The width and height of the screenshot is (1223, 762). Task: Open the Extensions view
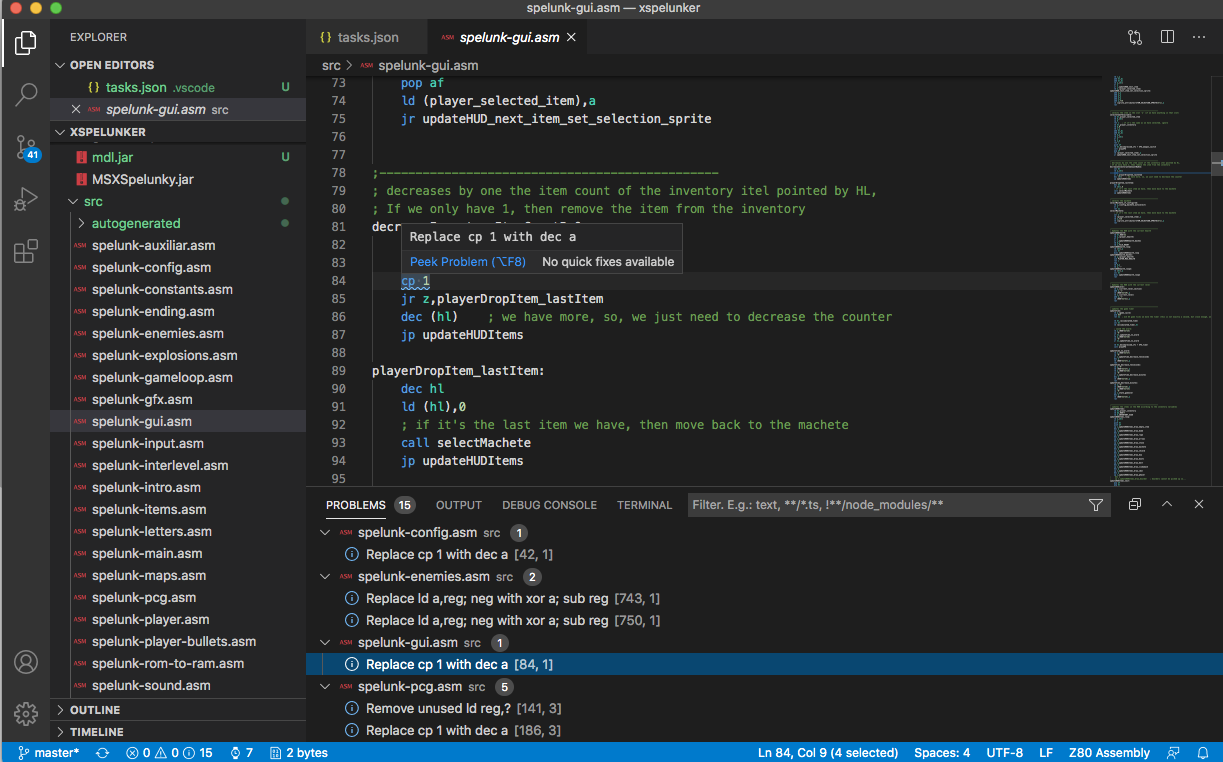click(x=26, y=252)
